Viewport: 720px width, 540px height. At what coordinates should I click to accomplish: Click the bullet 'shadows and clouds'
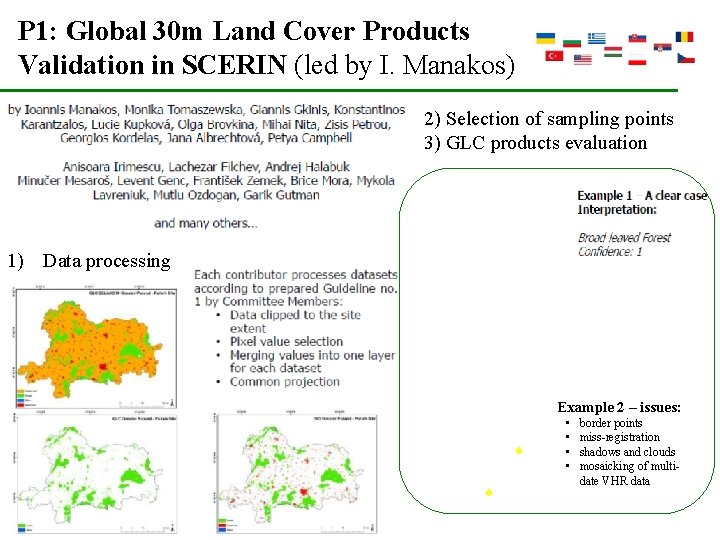(x=627, y=452)
